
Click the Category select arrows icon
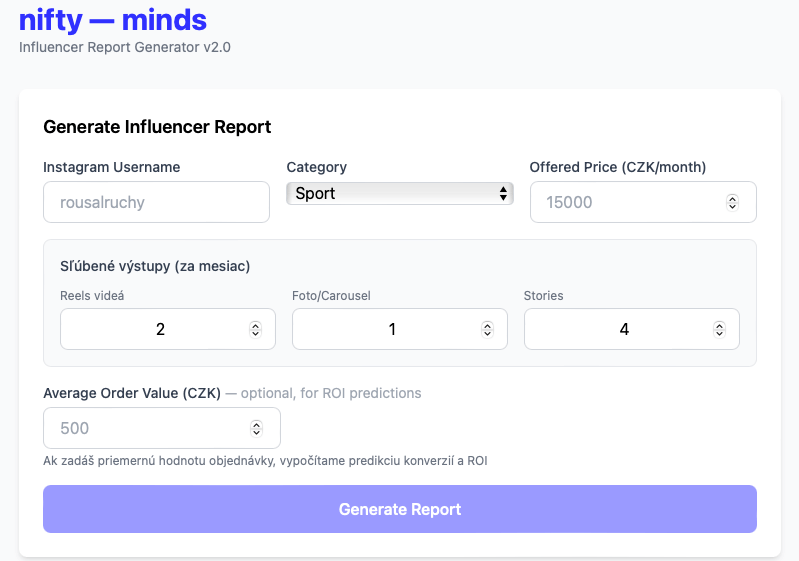coord(503,194)
